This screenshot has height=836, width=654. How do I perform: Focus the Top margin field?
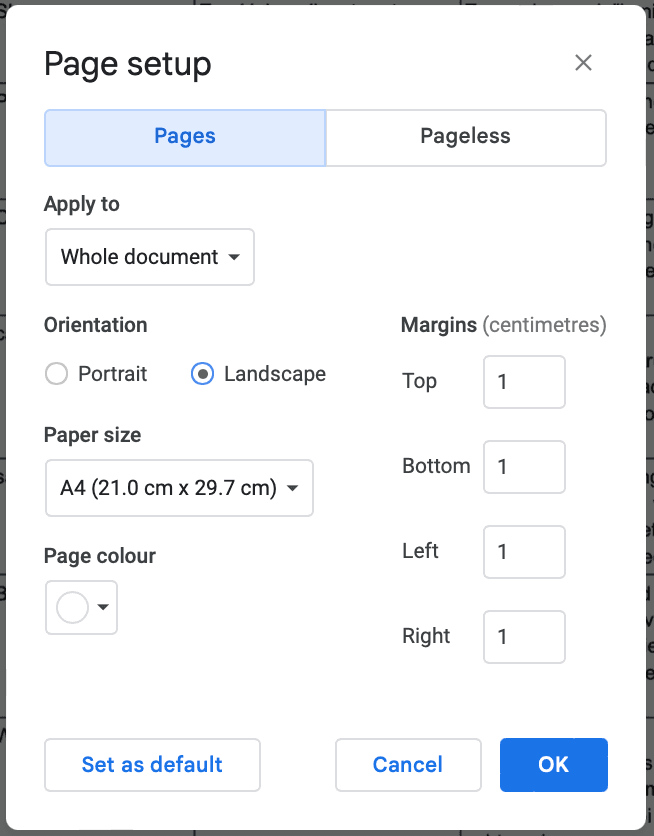tap(524, 382)
